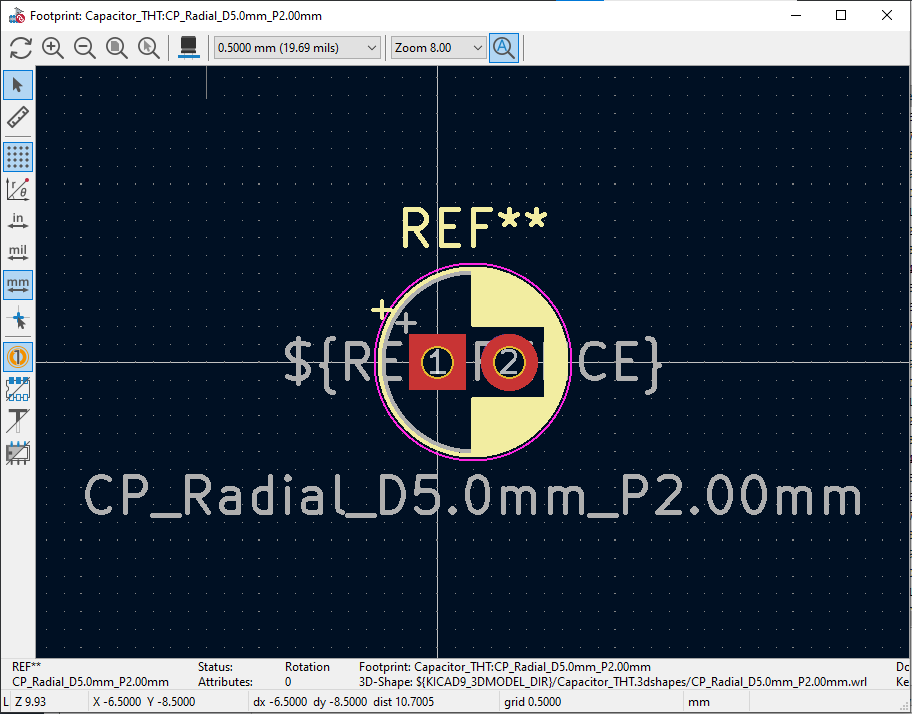Click the KiCad icon in the title bar
This screenshot has height=714, width=912.
17,16
